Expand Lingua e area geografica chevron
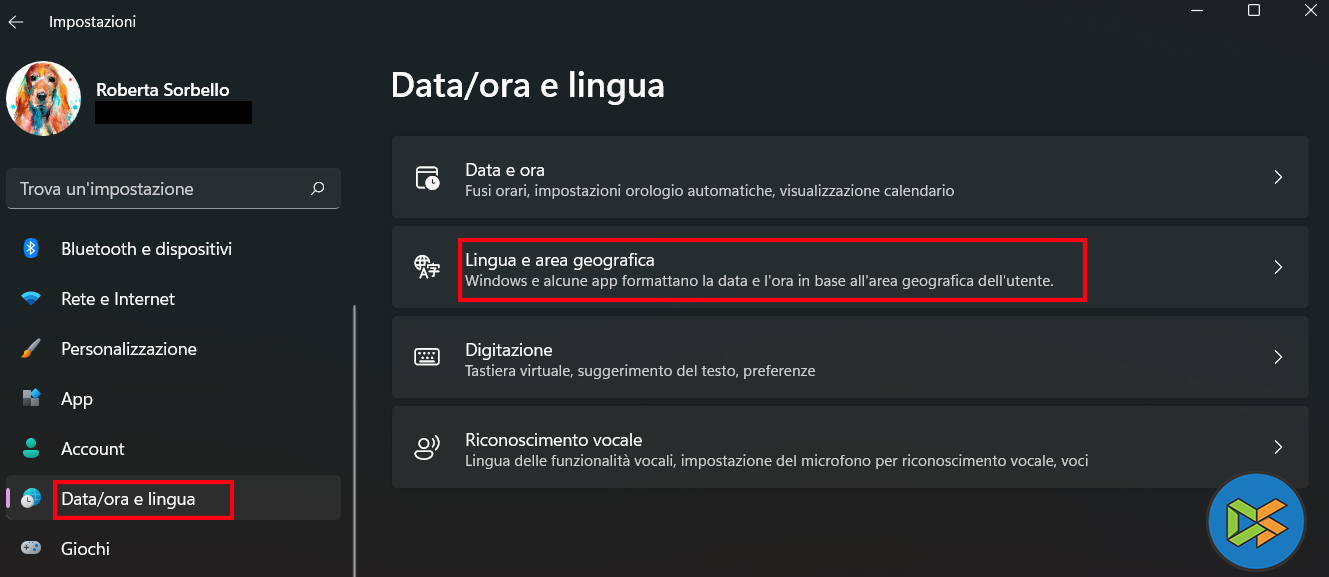The image size is (1329, 577). tap(1278, 267)
